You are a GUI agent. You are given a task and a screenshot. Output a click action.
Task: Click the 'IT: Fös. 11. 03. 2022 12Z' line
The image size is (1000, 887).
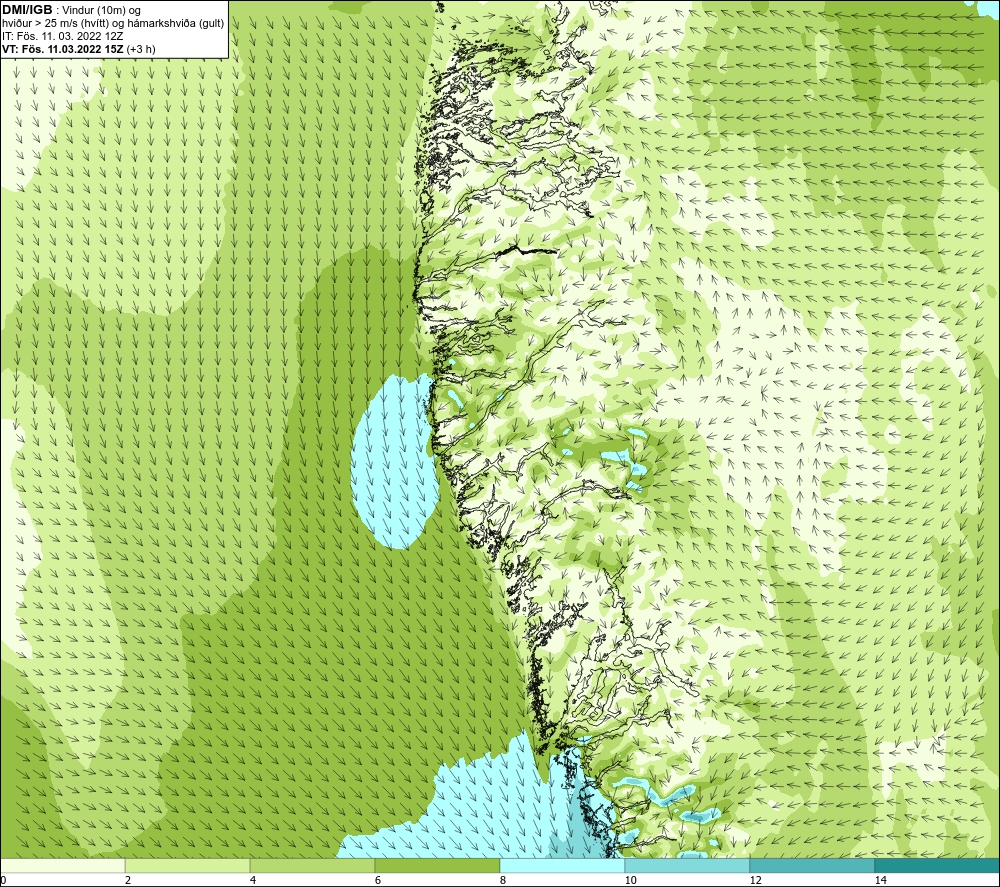coord(62,36)
